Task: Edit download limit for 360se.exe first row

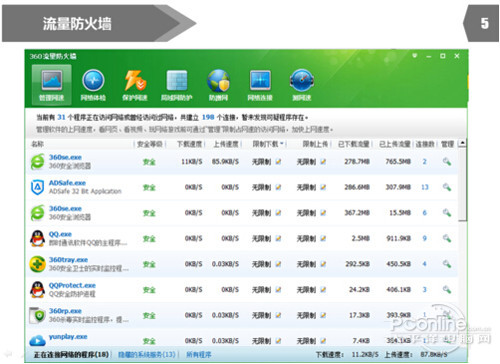Action: tap(278, 162)
